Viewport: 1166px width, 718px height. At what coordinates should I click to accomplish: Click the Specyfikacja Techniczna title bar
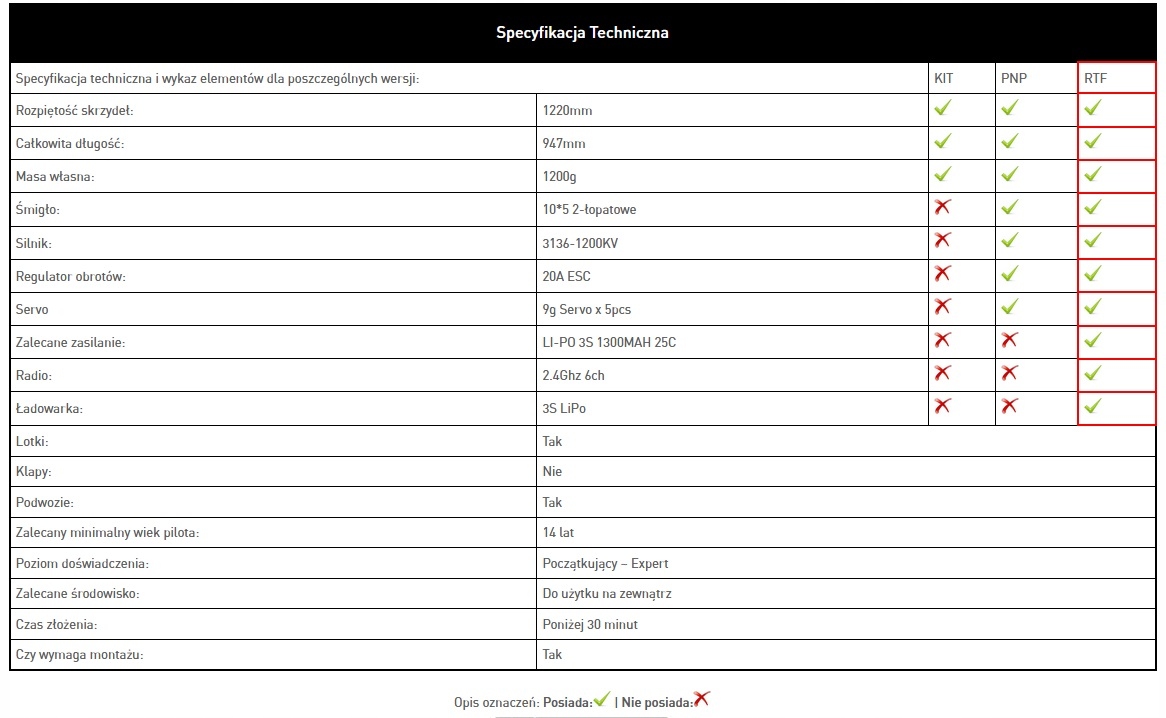[582, 33]
